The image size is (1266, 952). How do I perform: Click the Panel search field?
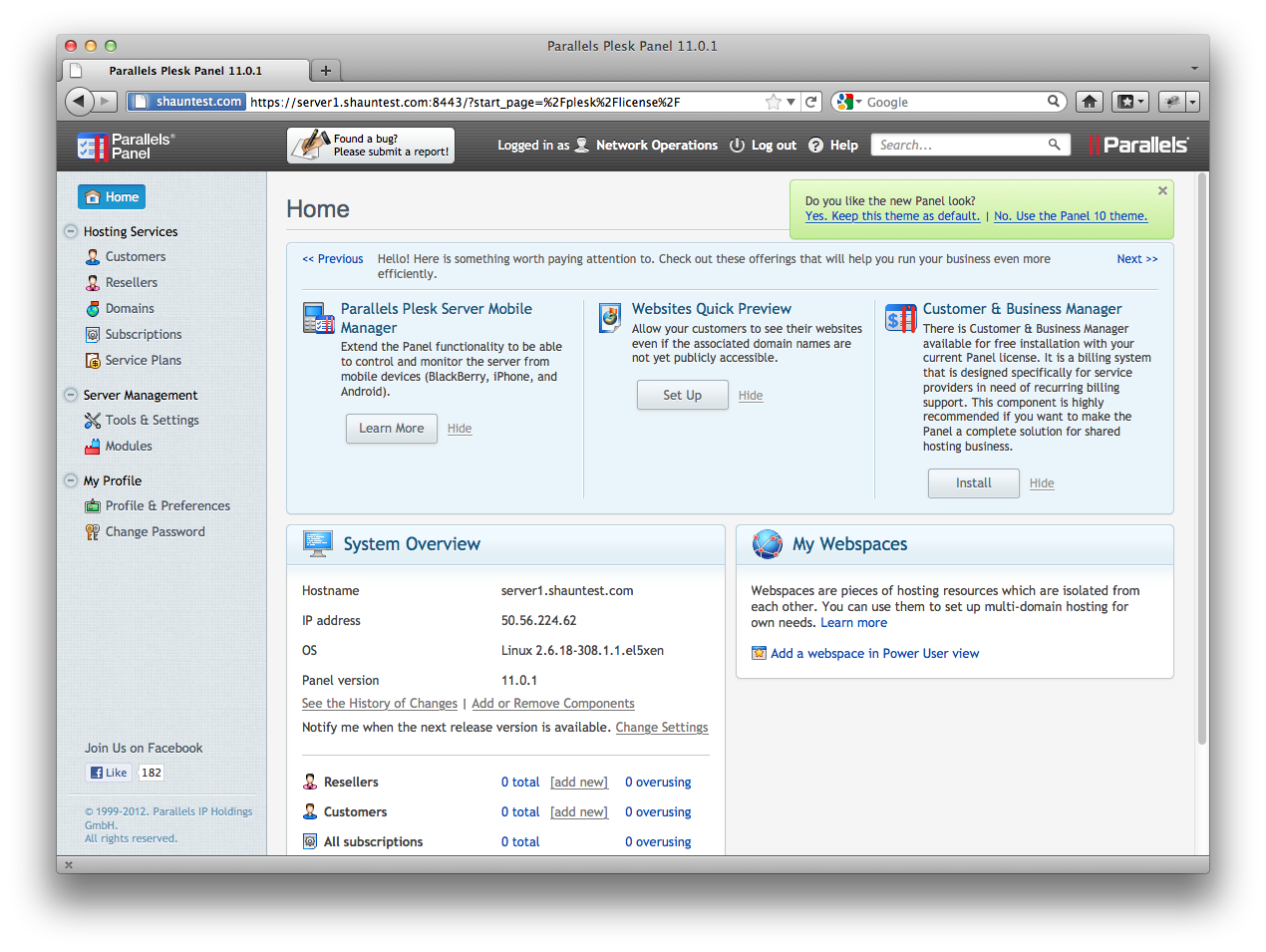pos(961,146)
